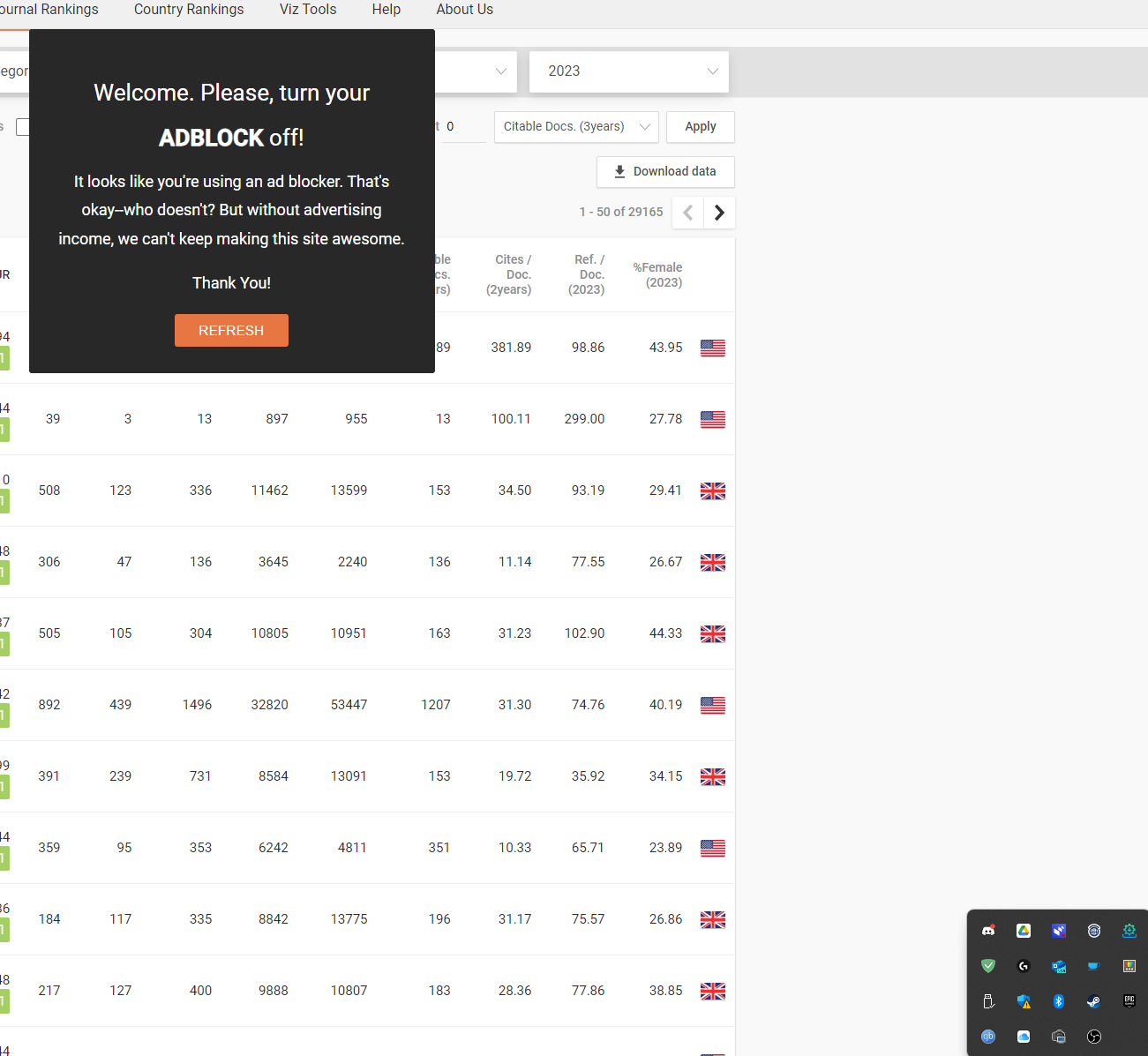Click the US flag in the 100.11 row
Image resolution: width=1148 pixels, height=1056 pixels.
point(713,420)
